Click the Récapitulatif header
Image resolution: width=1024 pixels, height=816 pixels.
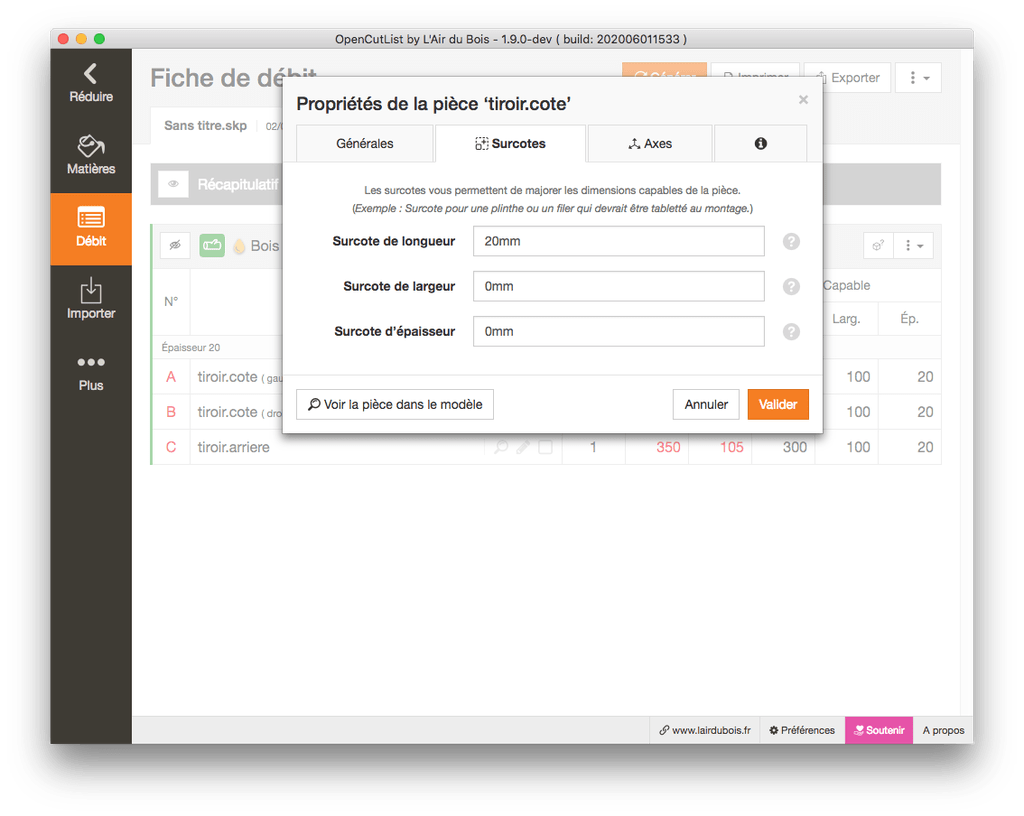click(x=238, y=184)
